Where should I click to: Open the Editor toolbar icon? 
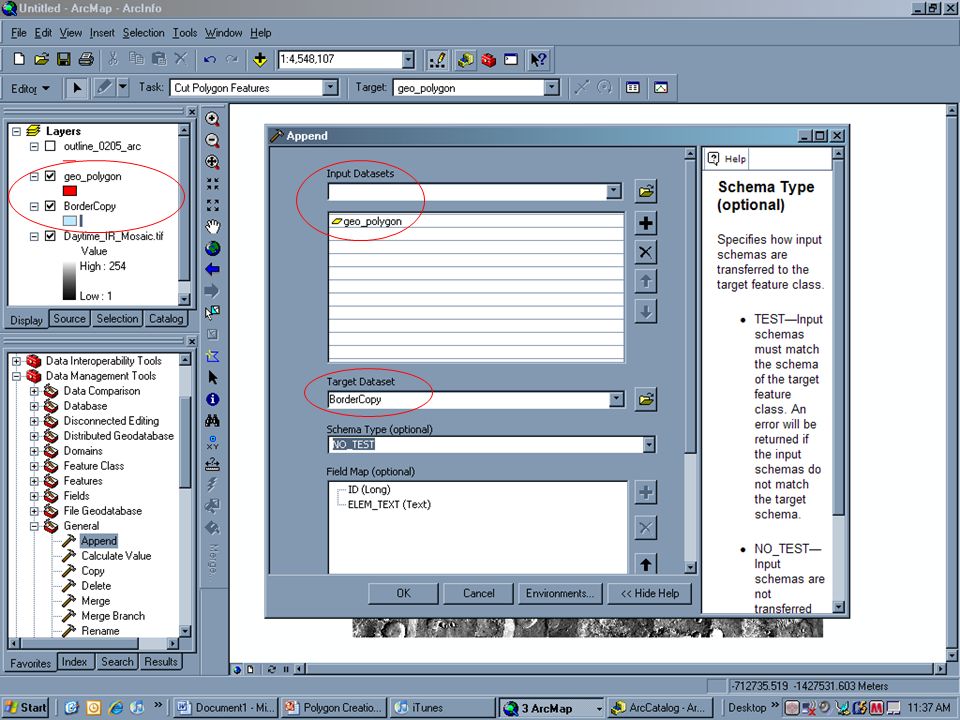[437, 59]
